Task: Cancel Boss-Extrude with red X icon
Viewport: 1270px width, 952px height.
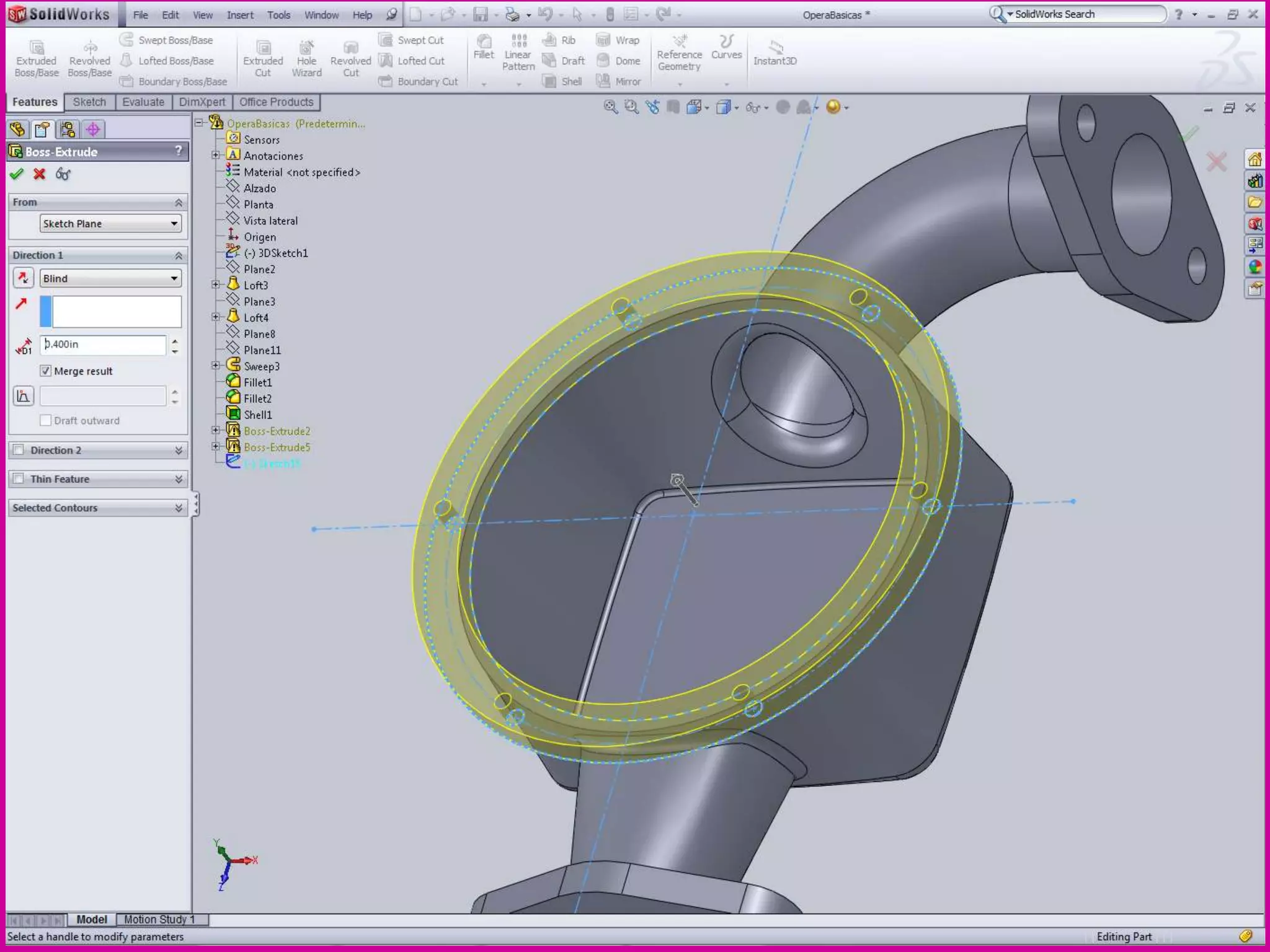Action: pos(40,174)
